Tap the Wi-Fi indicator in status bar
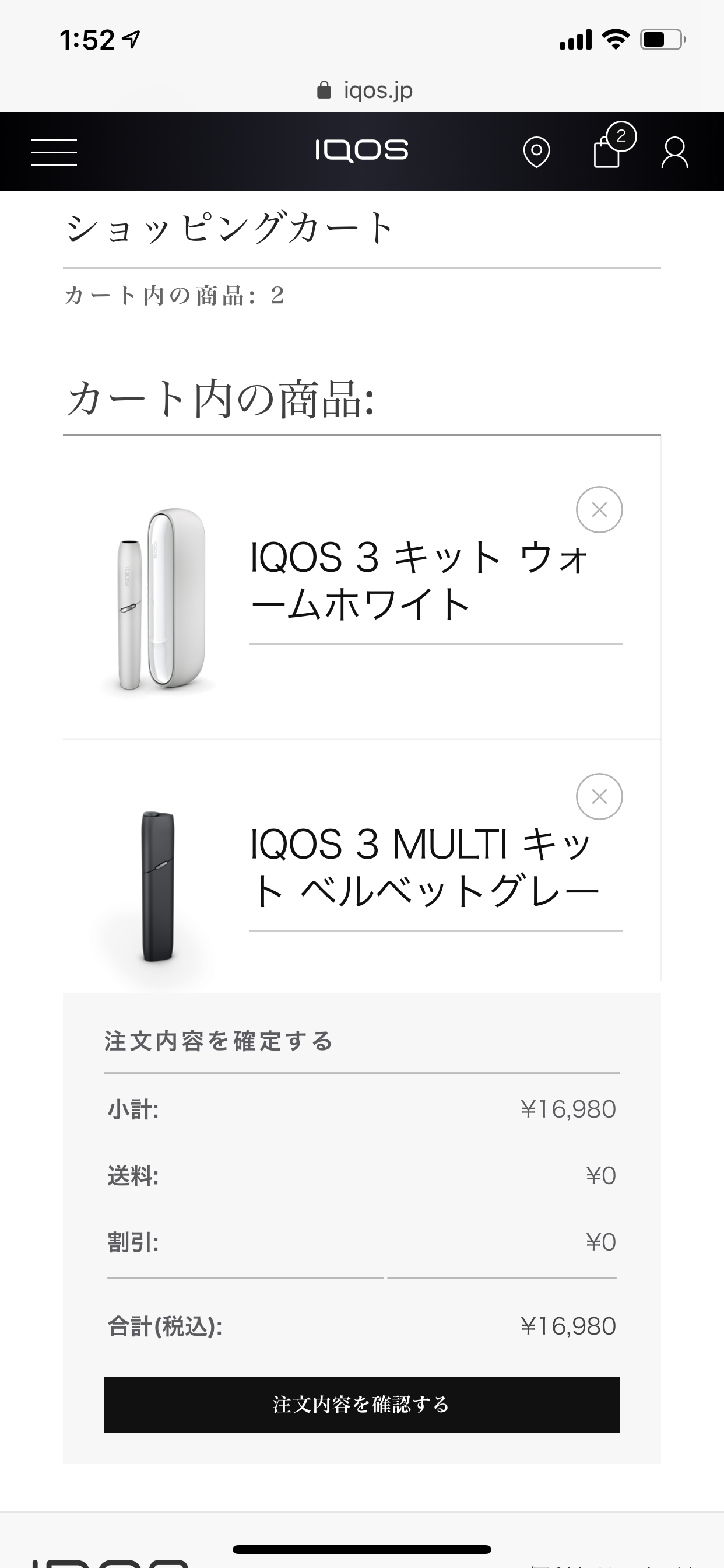Image resolution: width=724 pixels, height=1568 pixels. [x=615, y=40]
